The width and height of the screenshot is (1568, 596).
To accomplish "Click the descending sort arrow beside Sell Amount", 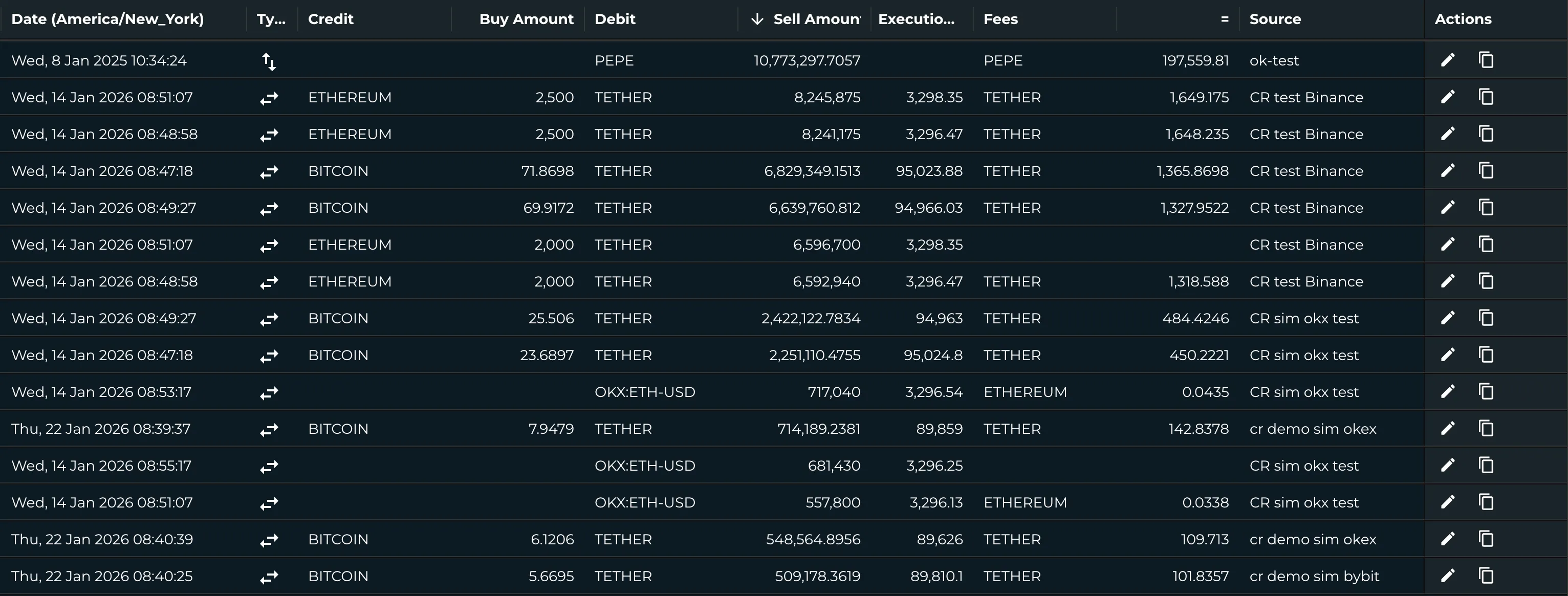I will click(x=756, y=19).
